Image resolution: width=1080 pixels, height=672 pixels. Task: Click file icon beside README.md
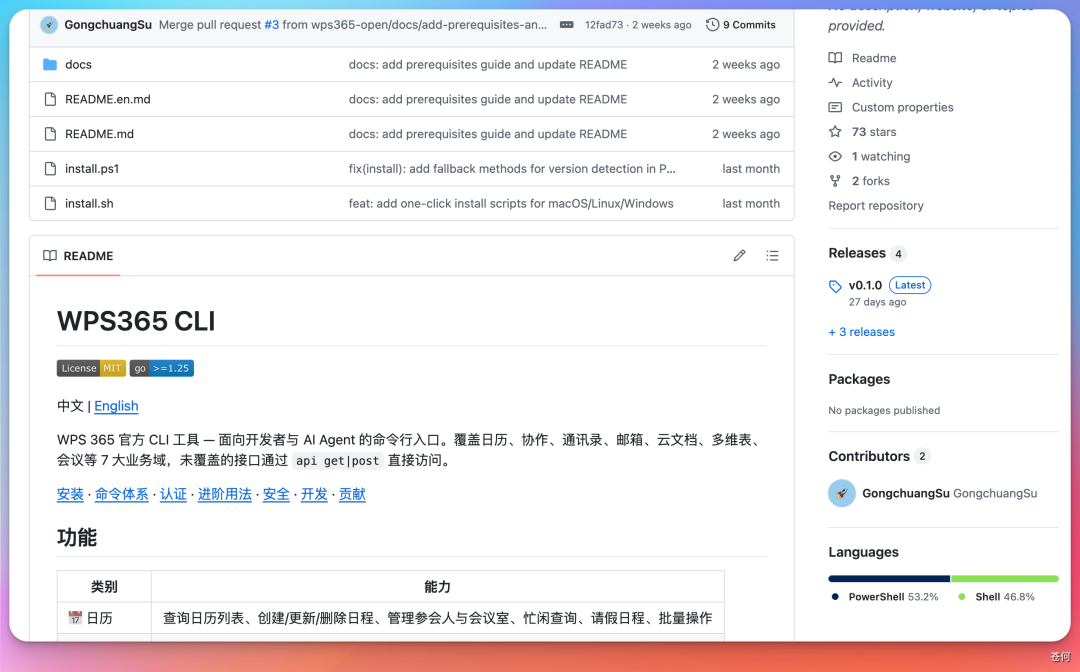50,134
